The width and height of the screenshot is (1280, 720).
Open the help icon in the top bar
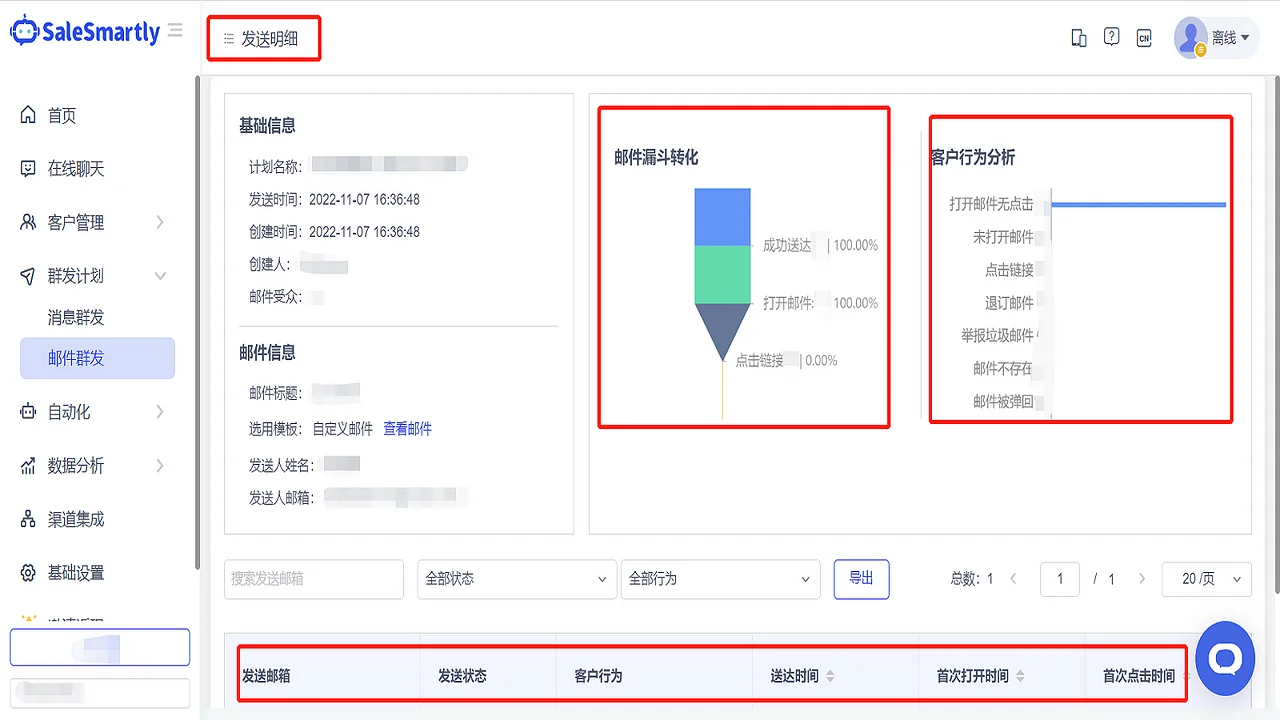1111,36
